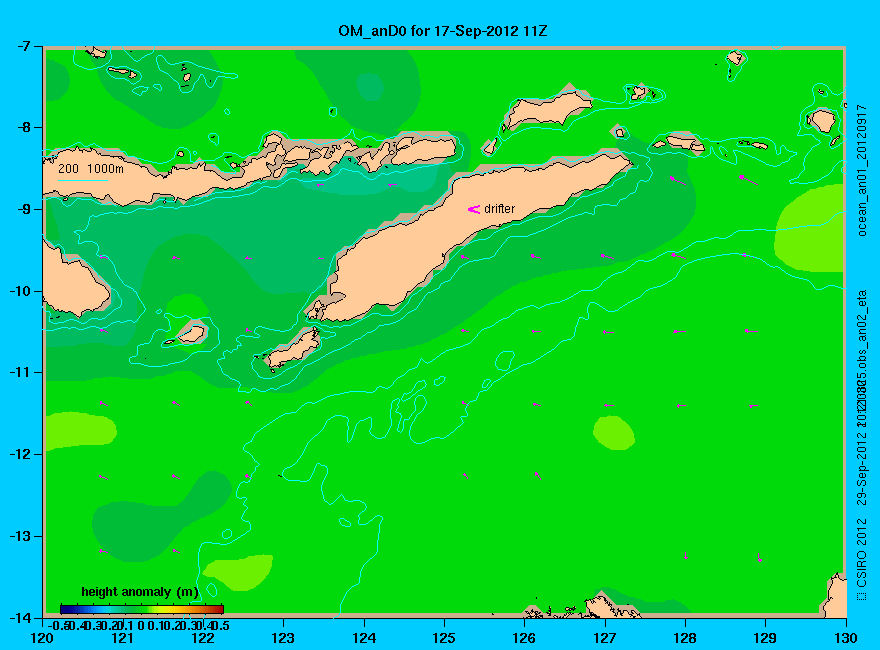Click the latitude label "-13"
The image size is (880, 650).
(x=21, y=536)
